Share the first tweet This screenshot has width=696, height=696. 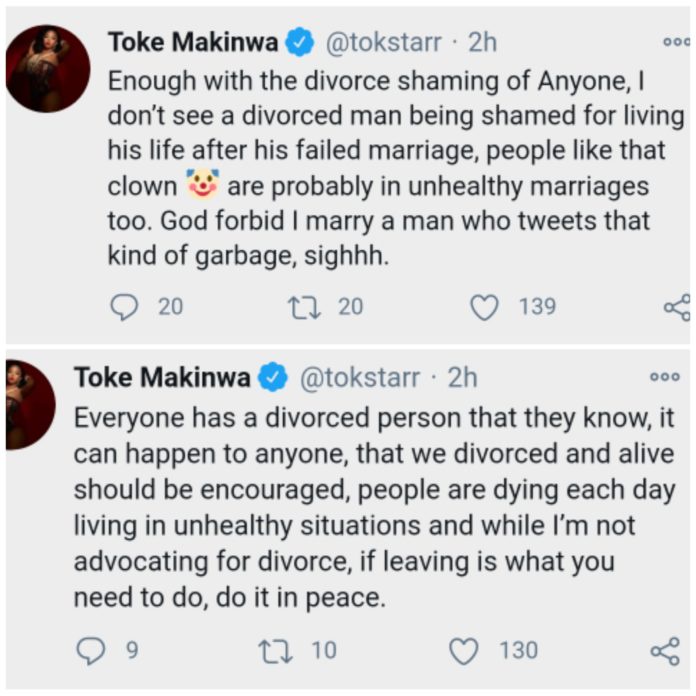click(x=677, y=307)
